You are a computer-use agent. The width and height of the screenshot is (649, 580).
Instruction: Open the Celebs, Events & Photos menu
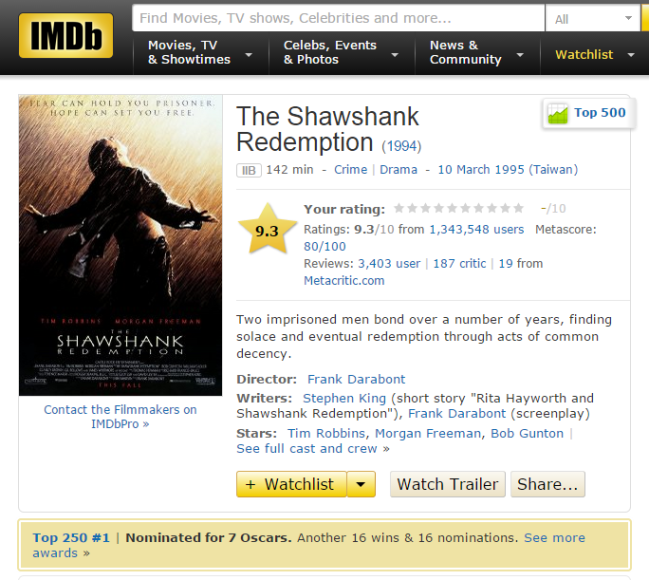pyautogui.click(x=341, y=53)
